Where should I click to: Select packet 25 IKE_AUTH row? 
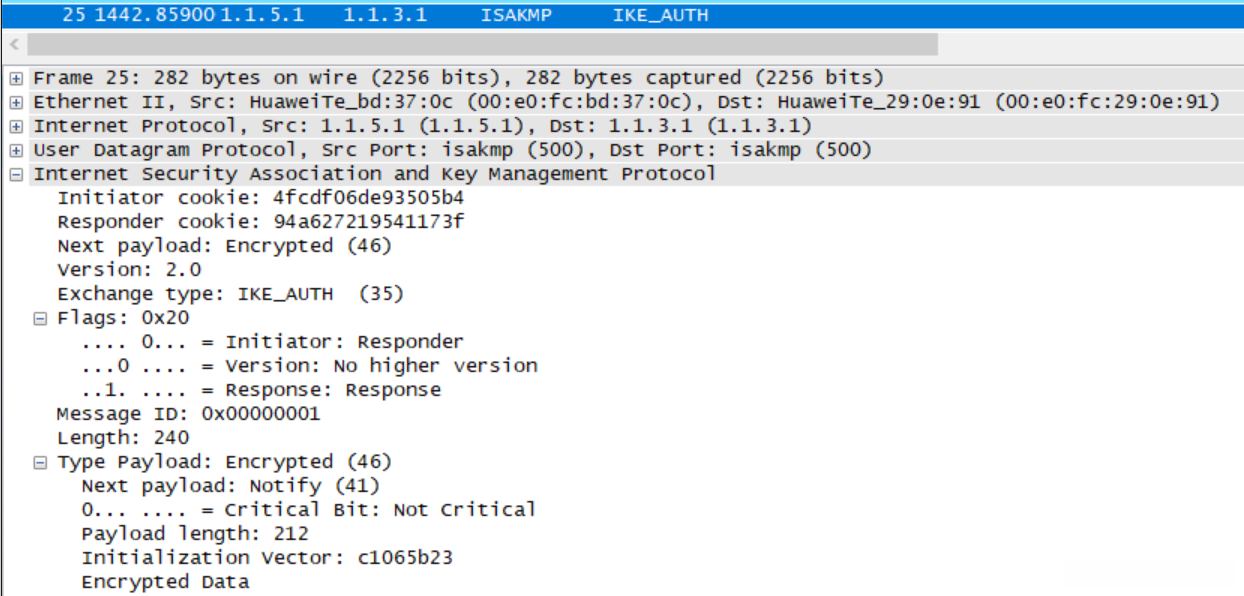400,15
